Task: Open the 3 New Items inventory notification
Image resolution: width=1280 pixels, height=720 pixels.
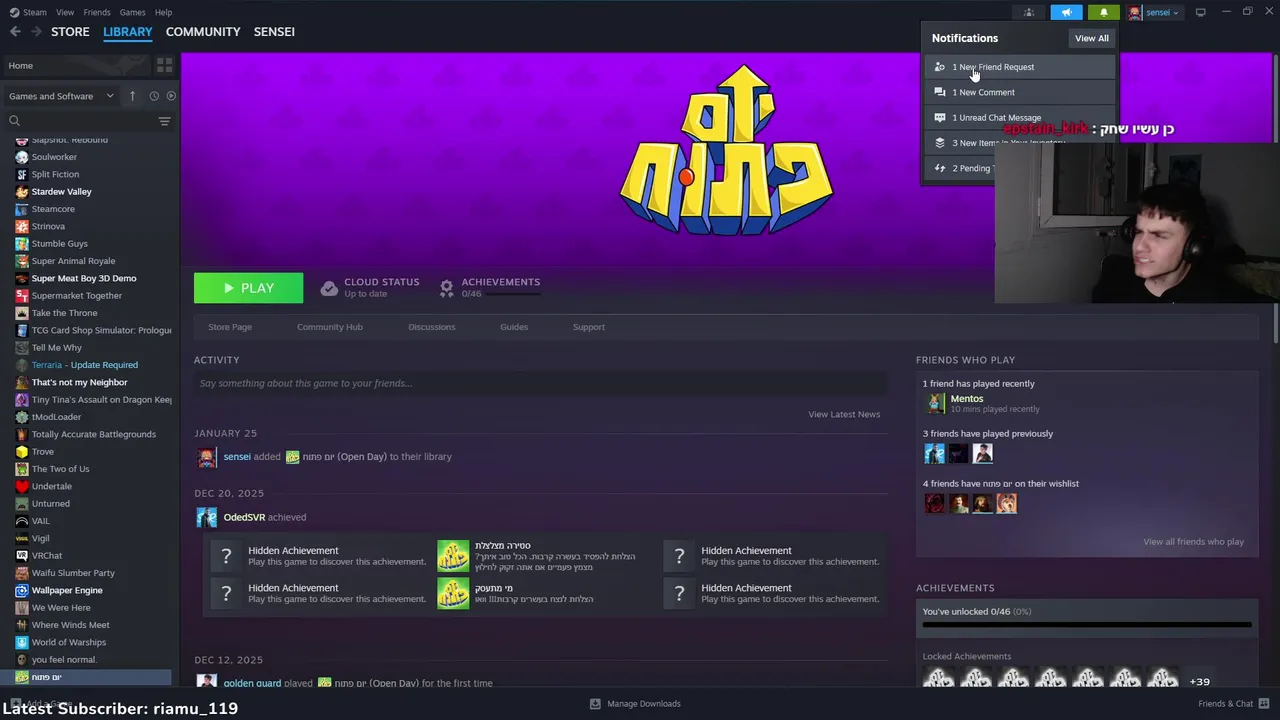Action: click(1019, 143)
